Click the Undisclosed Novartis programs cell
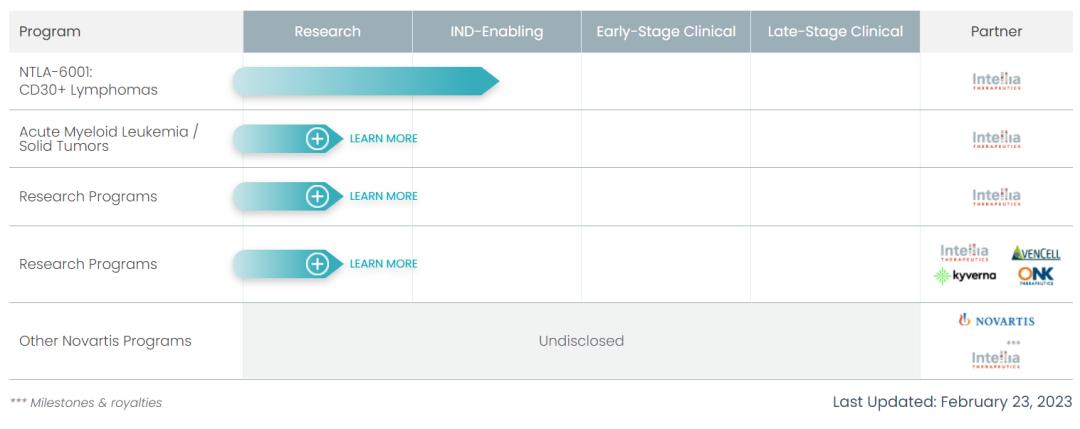The width and height of the screenshot is (1080, 429). (x=581, y=341)
